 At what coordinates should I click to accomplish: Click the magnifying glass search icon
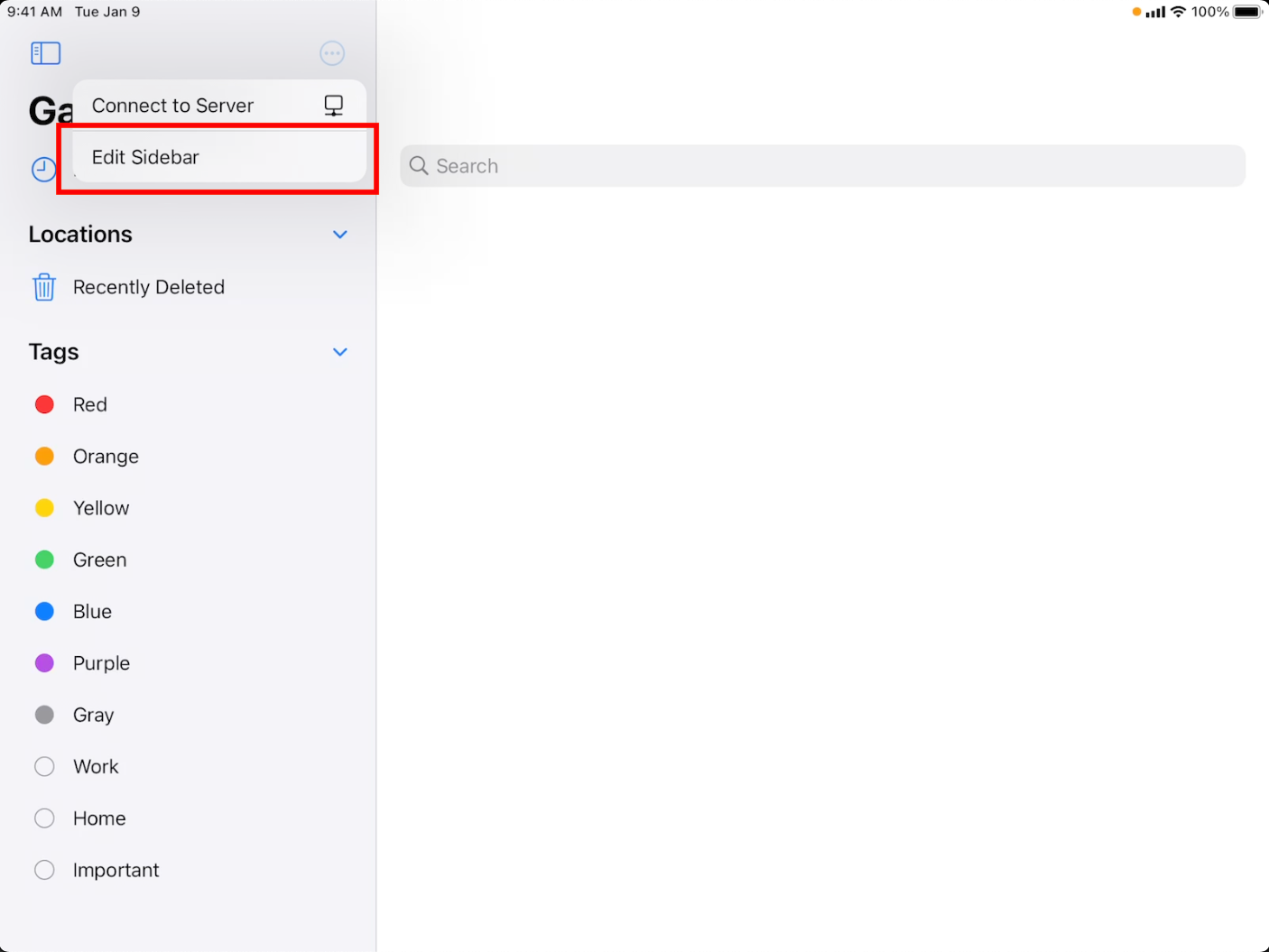[419, 166]
